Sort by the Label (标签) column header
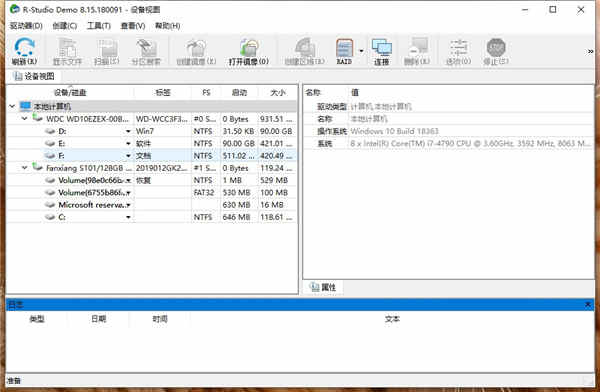This screenshot has width=600, height=392. click(x=163, y=92)
